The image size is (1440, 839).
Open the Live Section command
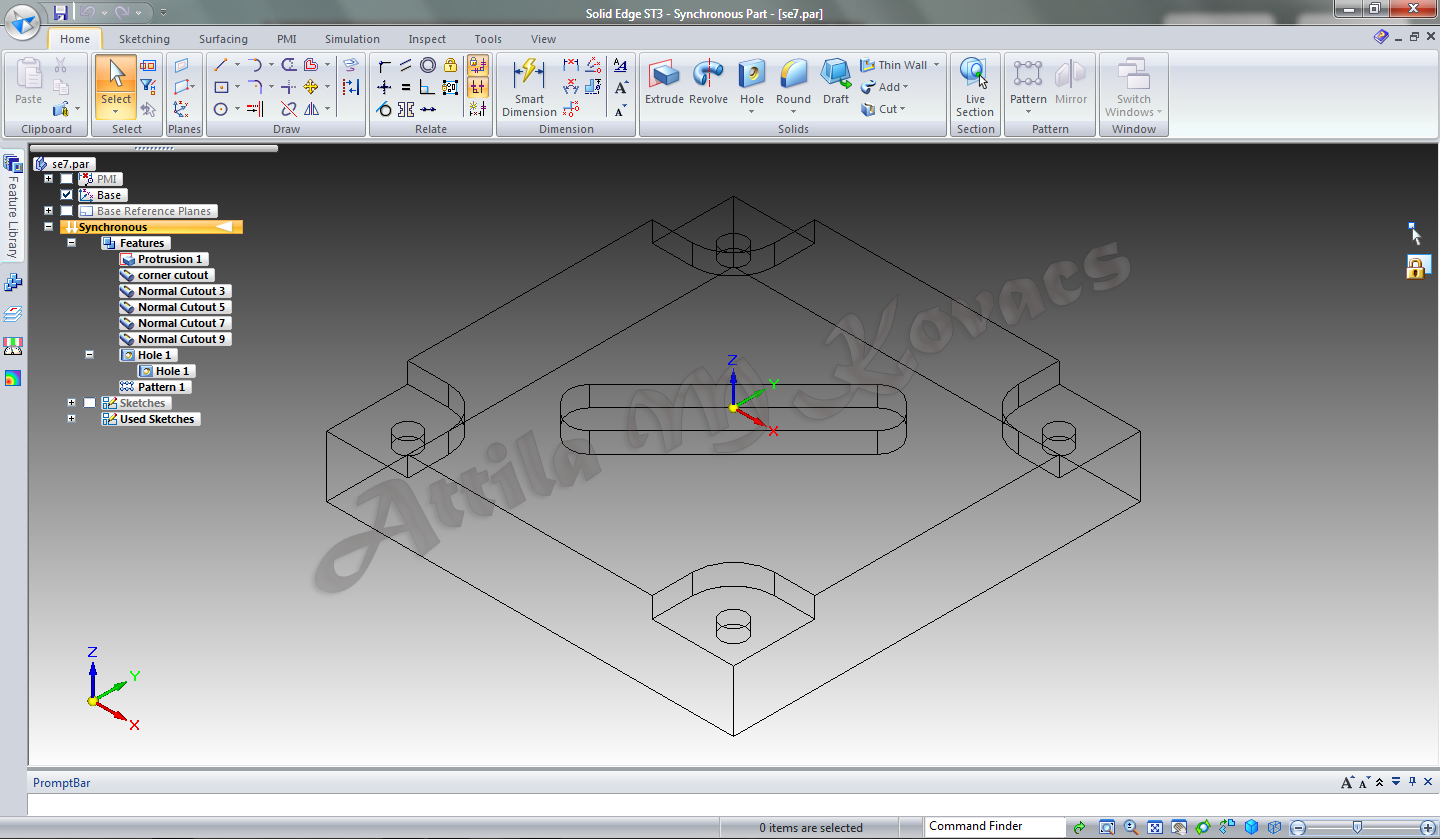(x=975, y=87)
